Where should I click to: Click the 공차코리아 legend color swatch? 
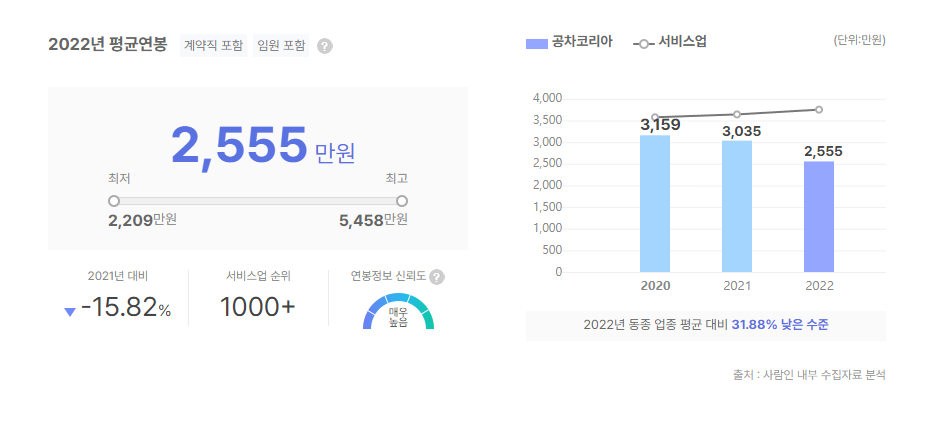[x=536, y=43]
